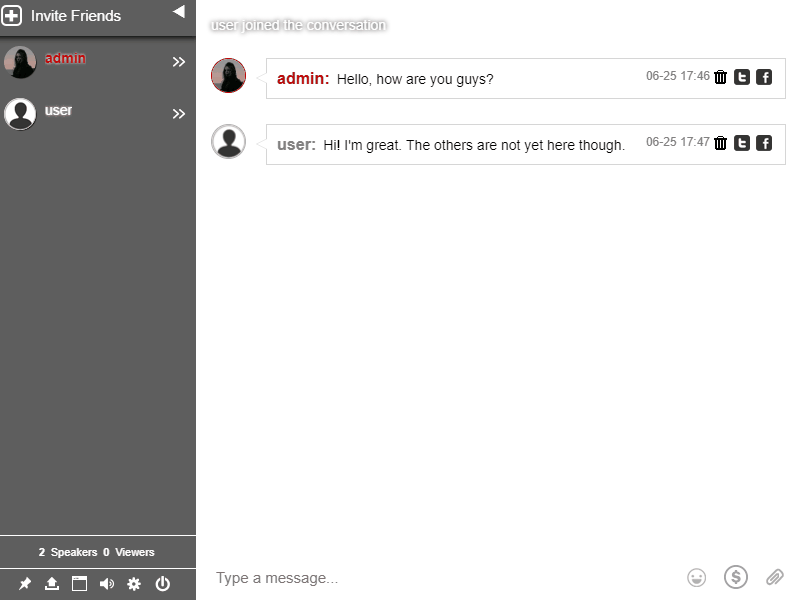Pop the chat out into a new window
The height and width of the screenshot is (600, 800).
(79, 584)
